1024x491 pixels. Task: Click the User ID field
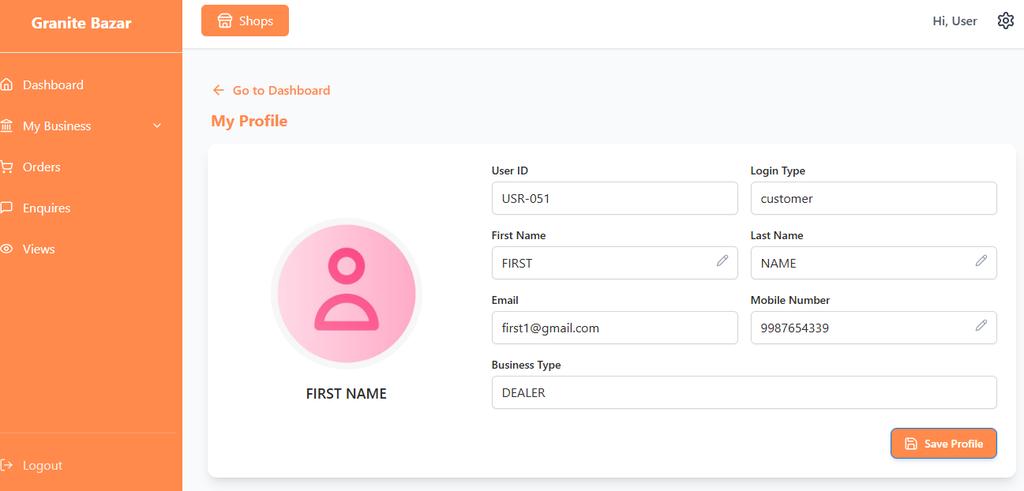point(614,198)
